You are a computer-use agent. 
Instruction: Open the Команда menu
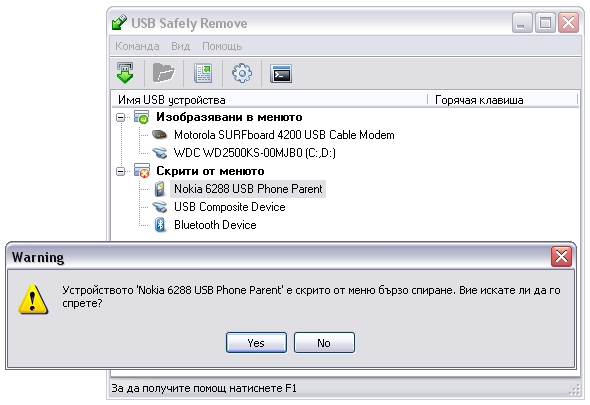coord(137,46)
